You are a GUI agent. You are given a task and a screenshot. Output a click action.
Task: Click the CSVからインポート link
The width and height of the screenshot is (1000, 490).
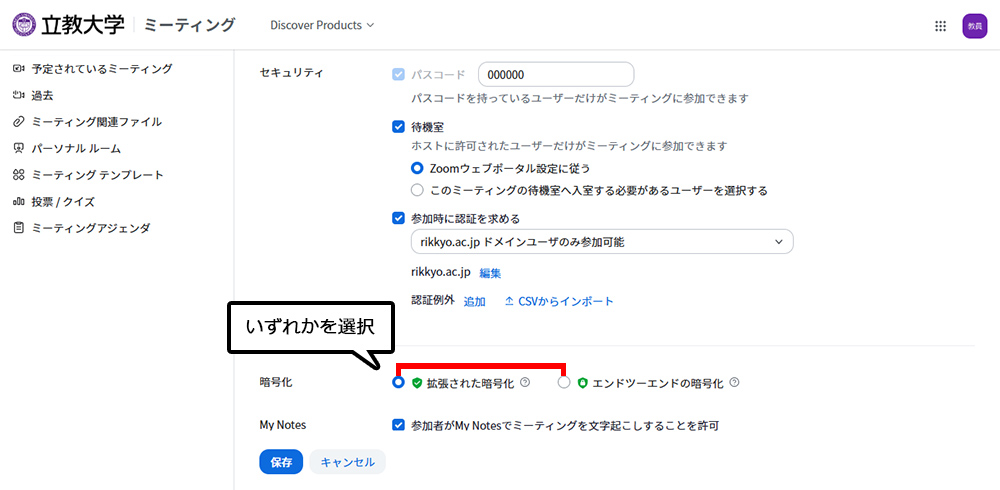[566, 301]
